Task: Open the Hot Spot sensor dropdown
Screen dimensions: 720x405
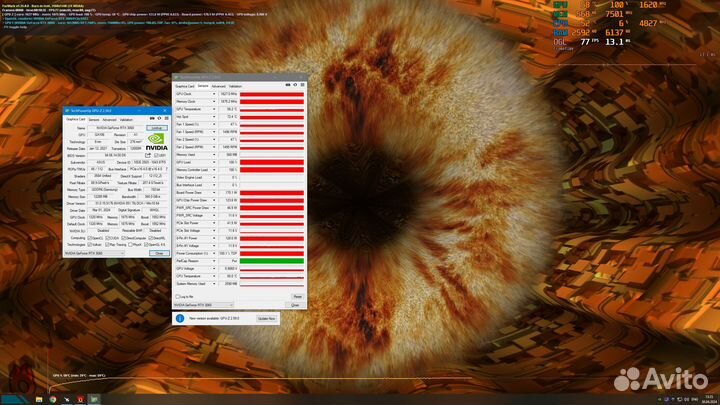Action: coord(214,117)
